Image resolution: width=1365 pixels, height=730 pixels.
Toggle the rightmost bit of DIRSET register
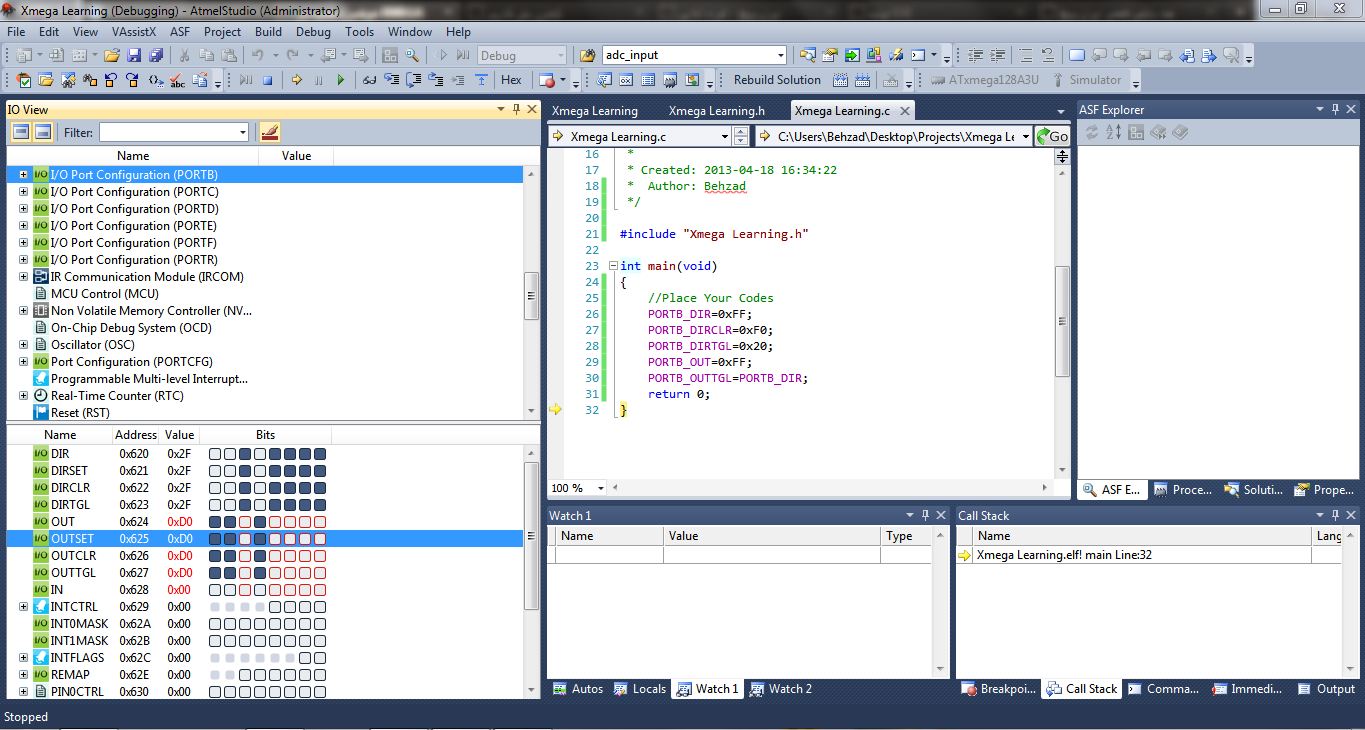(x=320, y=471)
